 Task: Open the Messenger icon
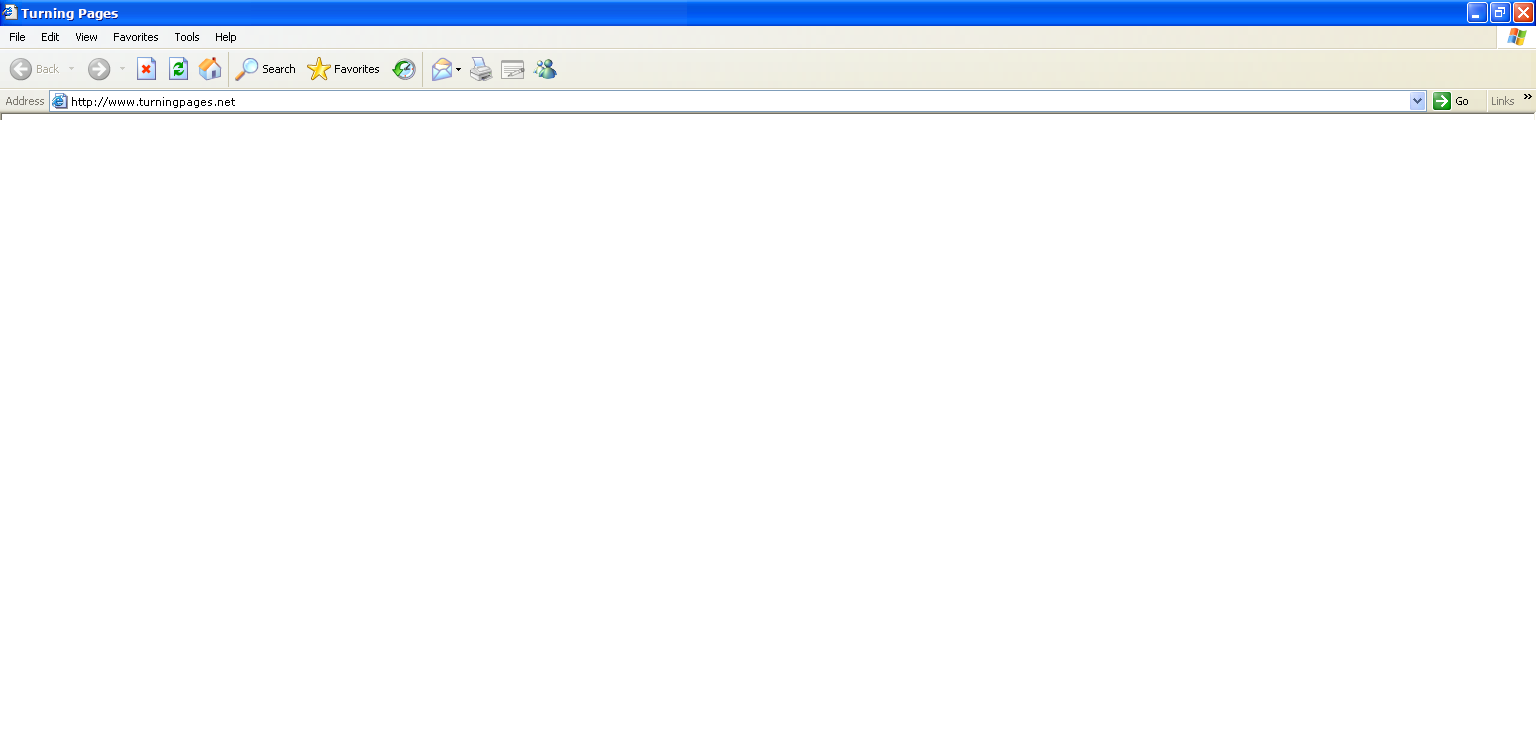coord(545,69)
